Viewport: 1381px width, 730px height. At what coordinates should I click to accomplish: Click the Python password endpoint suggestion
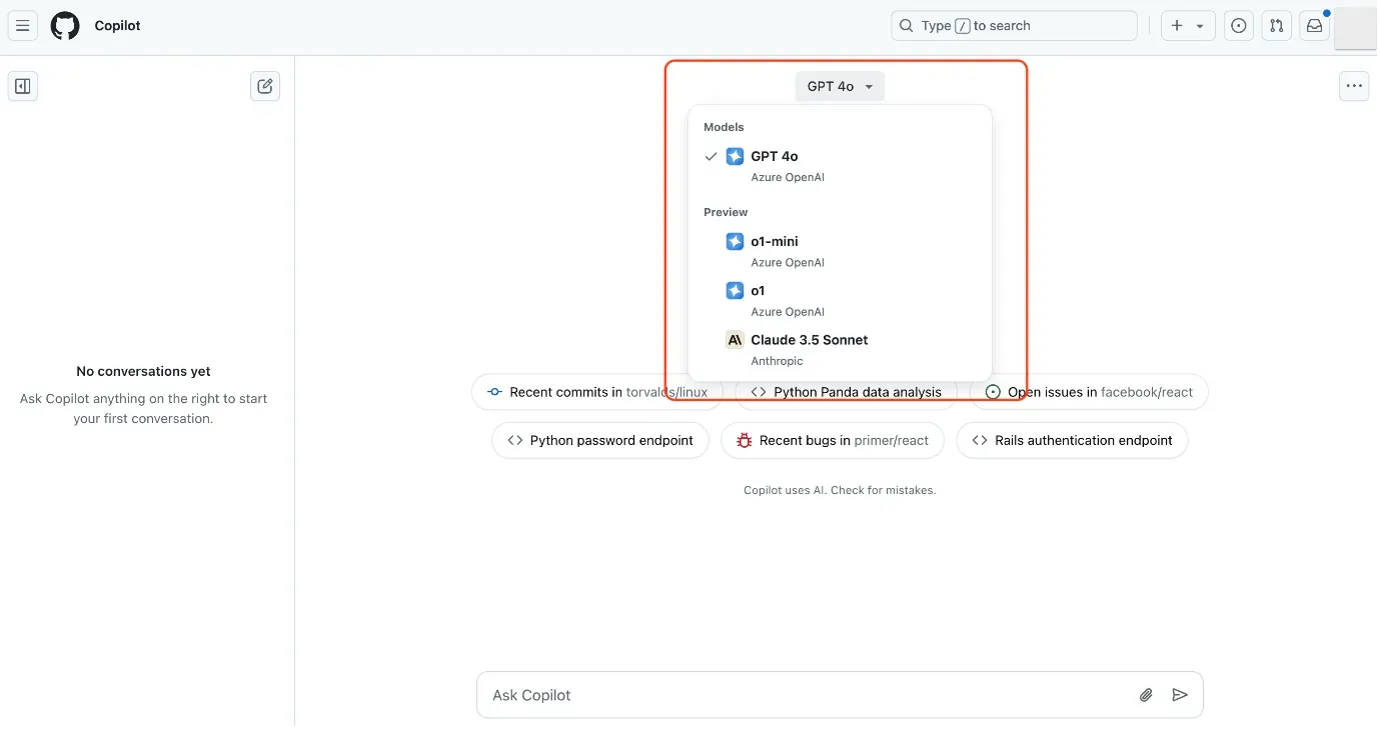pos(600,440)
